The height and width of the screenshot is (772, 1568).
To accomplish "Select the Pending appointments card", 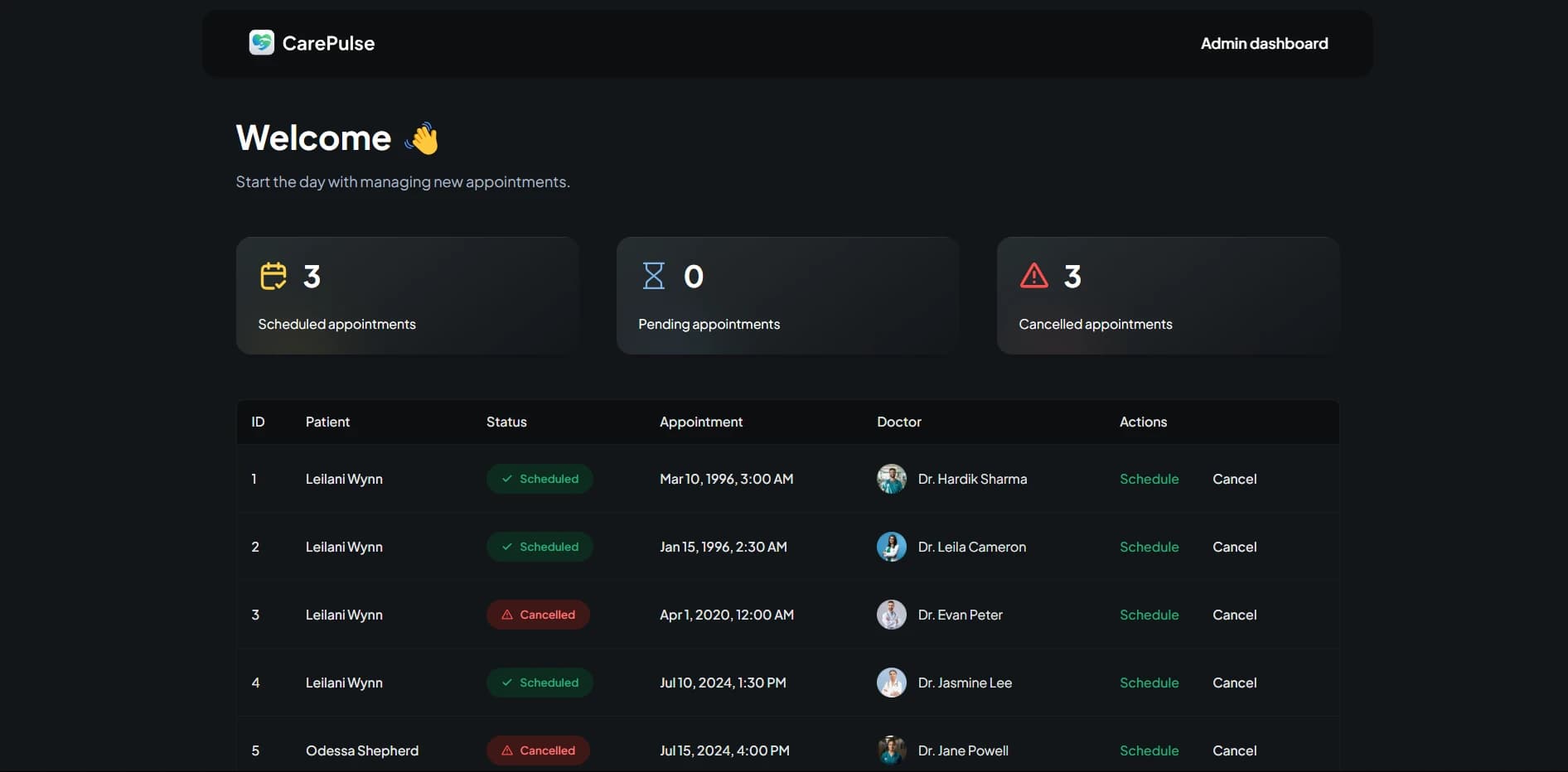I will coord(787,296).
